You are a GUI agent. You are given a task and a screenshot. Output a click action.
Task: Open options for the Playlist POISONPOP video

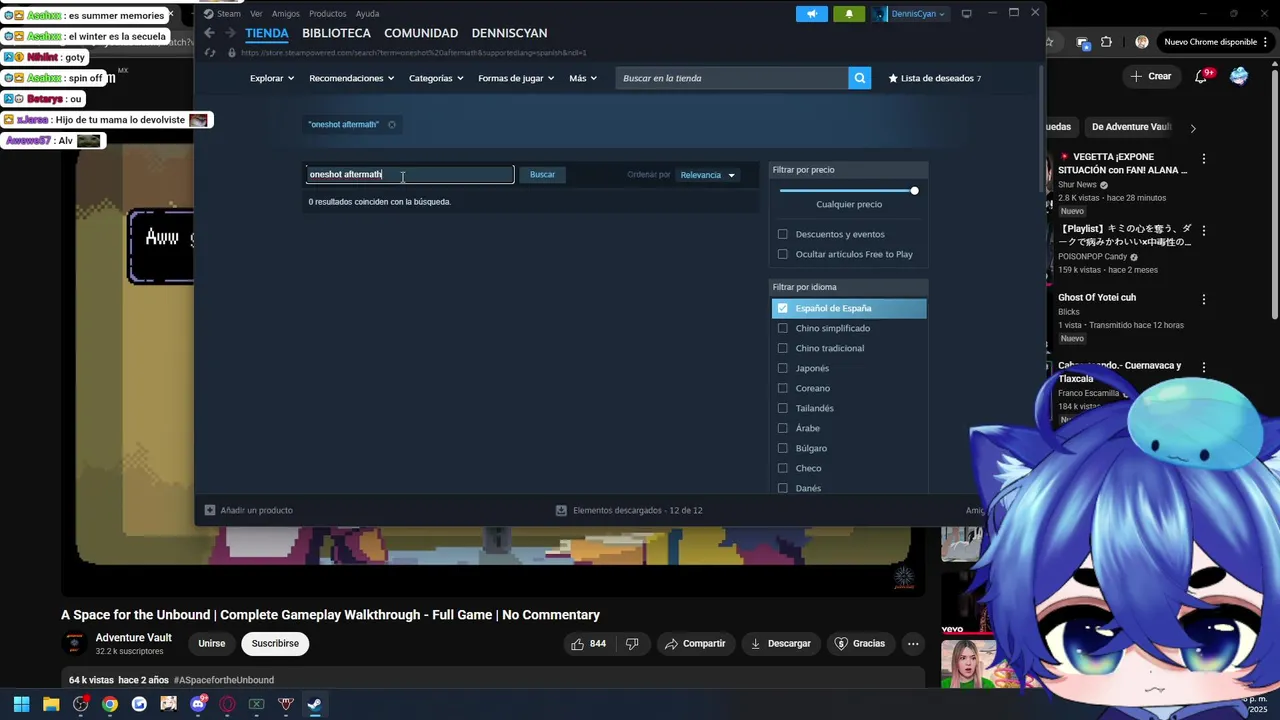click(1204, 231)
